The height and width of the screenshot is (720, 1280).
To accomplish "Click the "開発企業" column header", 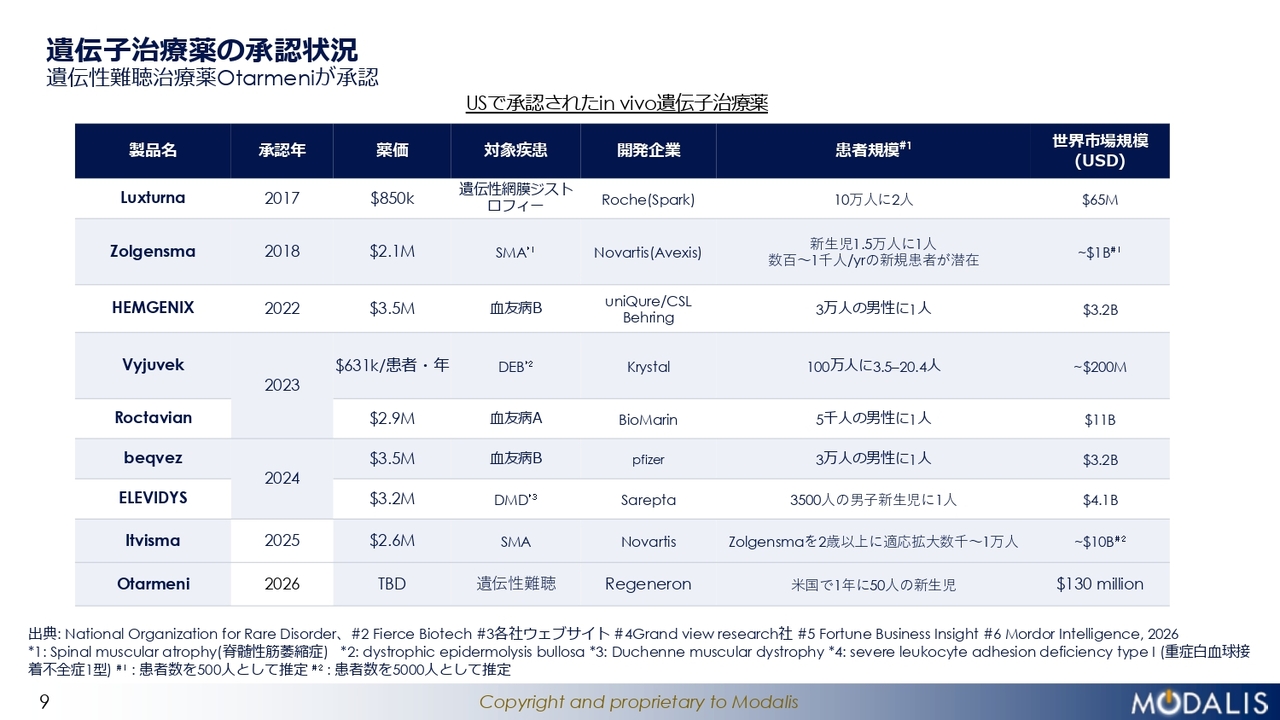I will click(648, 150).
